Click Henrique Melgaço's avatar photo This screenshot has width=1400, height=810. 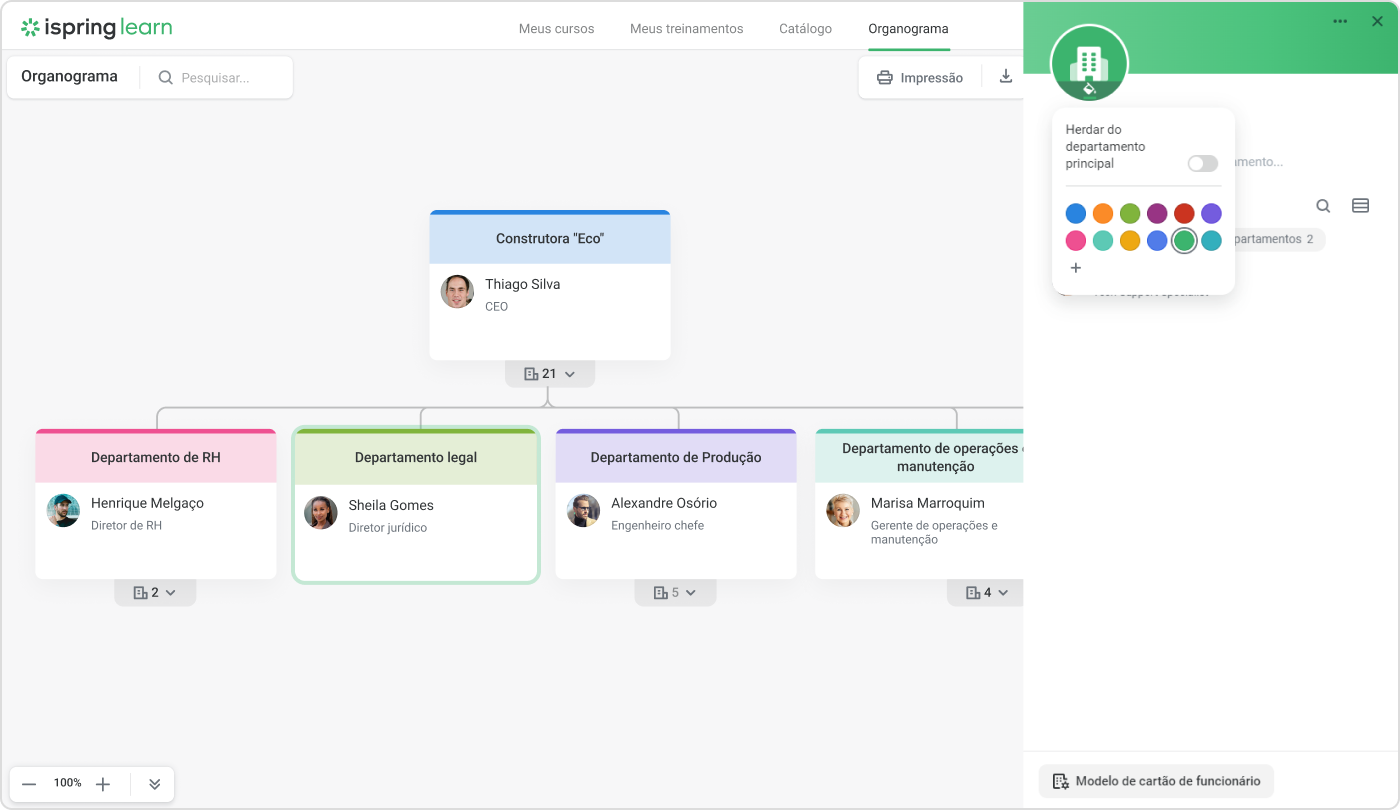(x=63, y=510)
